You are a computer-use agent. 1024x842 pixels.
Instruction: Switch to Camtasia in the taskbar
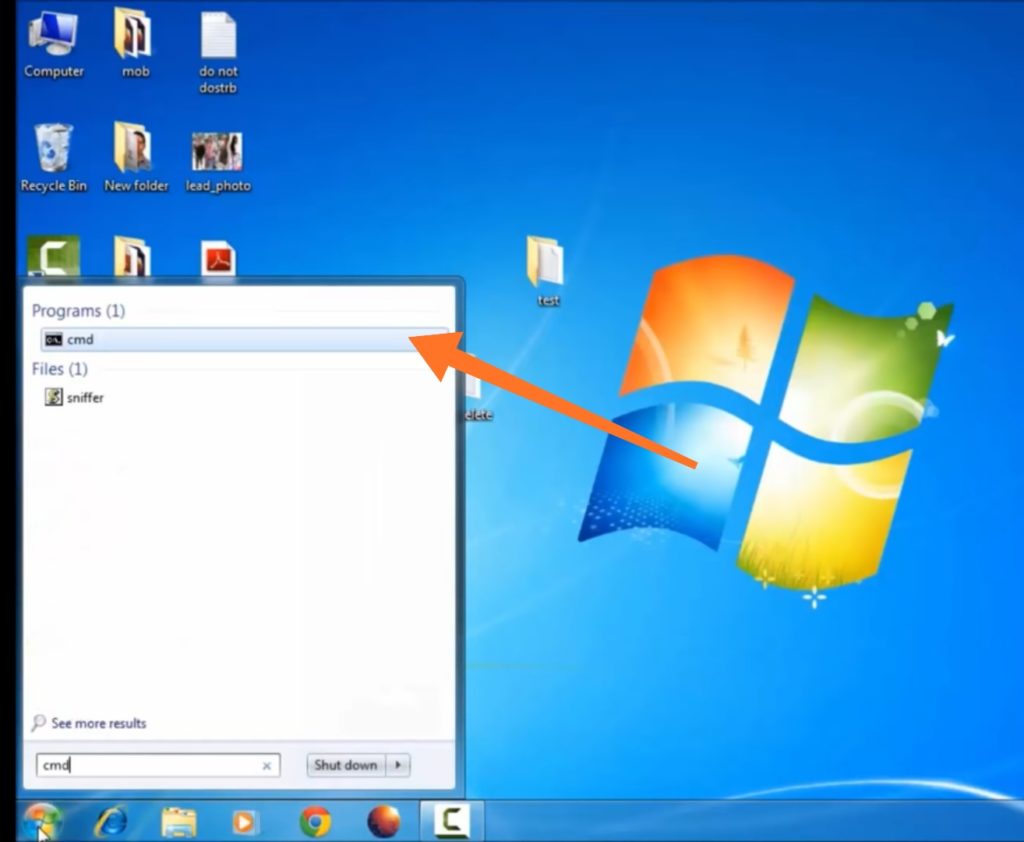(452, 820)
